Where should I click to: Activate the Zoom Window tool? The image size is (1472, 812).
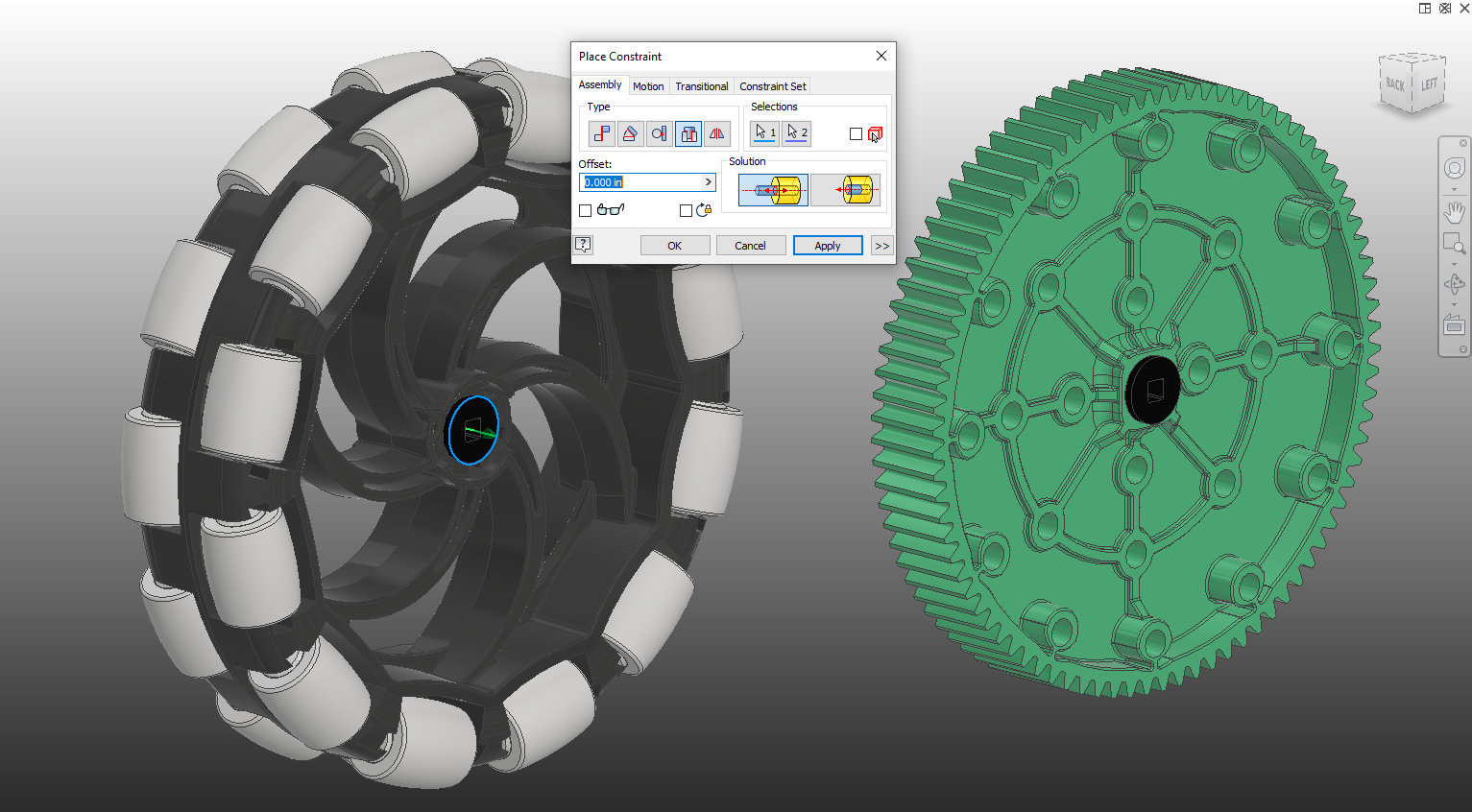[1455, 244]
